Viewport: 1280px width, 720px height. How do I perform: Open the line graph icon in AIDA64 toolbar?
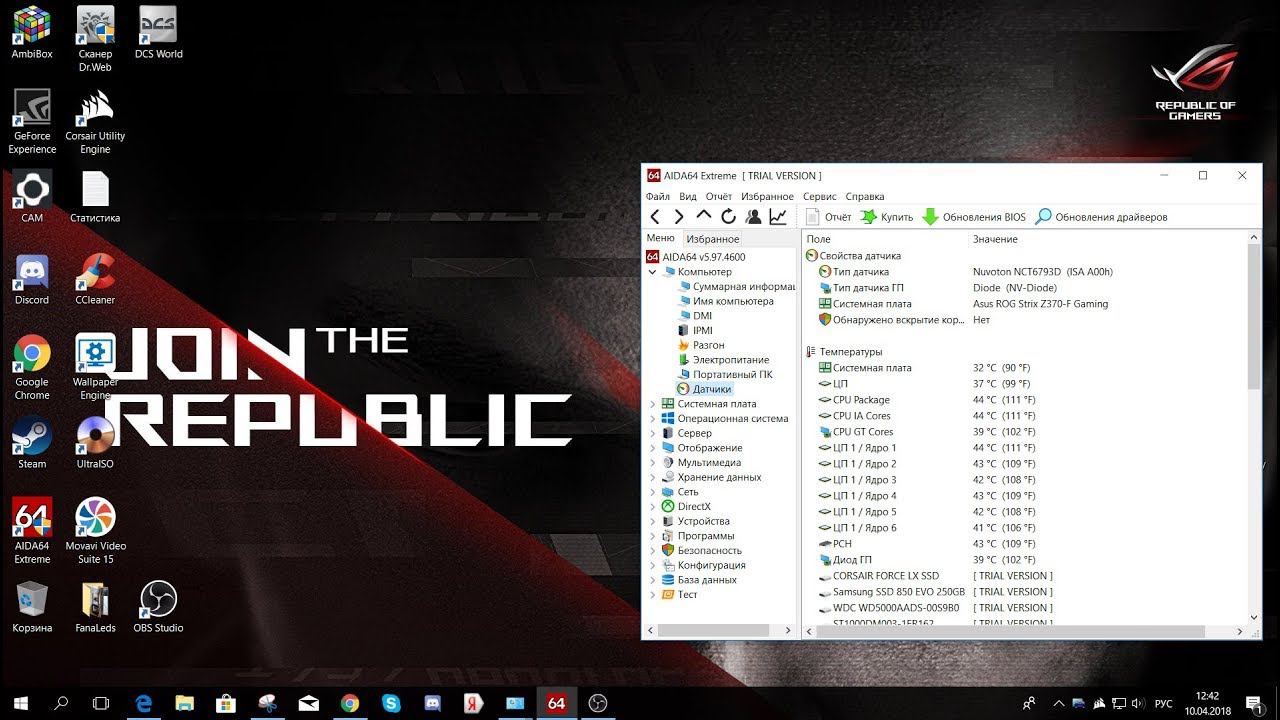(778, 217)
